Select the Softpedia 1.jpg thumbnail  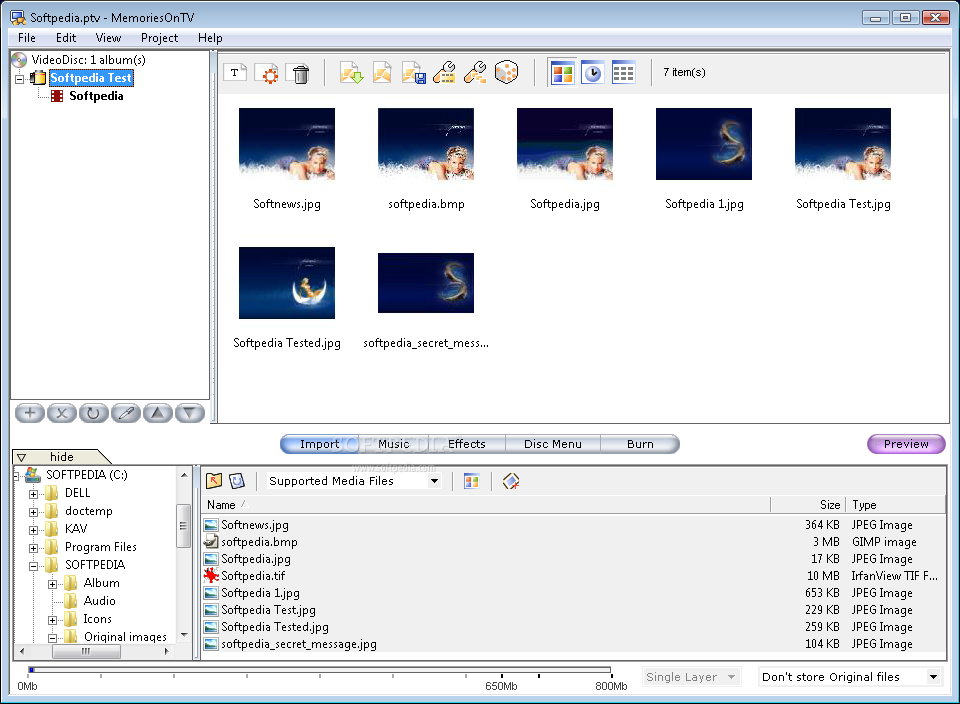tap(703, 144)
